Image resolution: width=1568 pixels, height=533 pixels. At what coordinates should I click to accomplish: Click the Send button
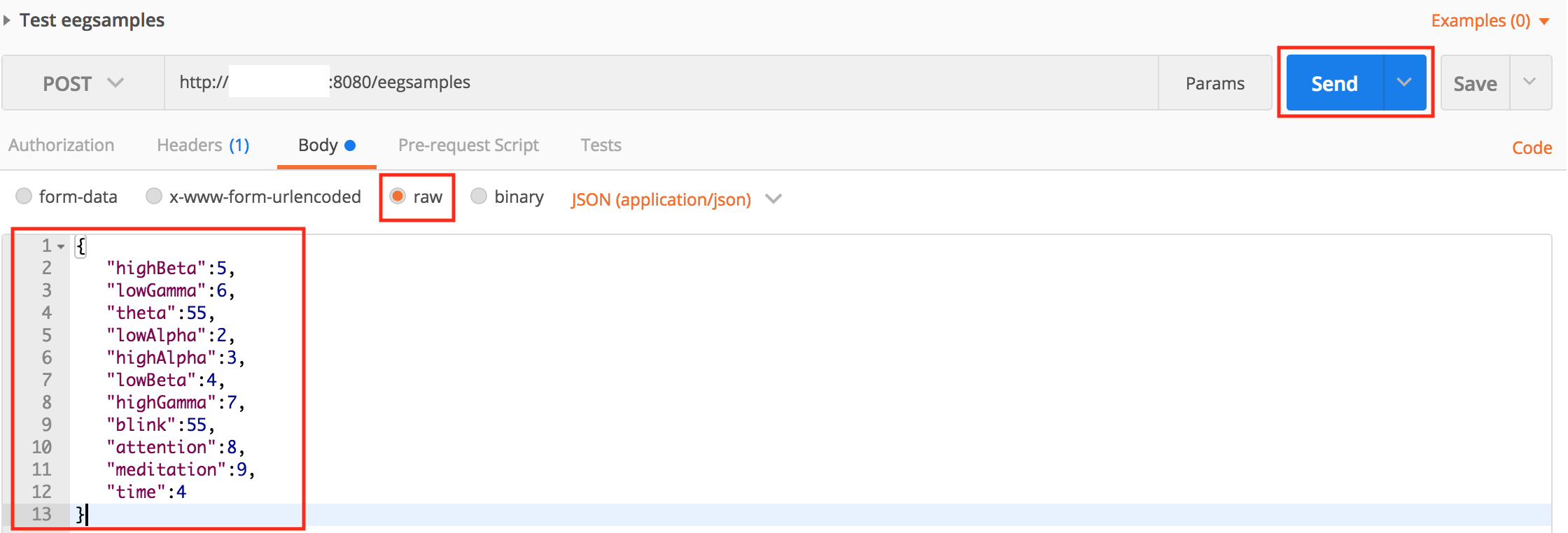coord(1334,82)
